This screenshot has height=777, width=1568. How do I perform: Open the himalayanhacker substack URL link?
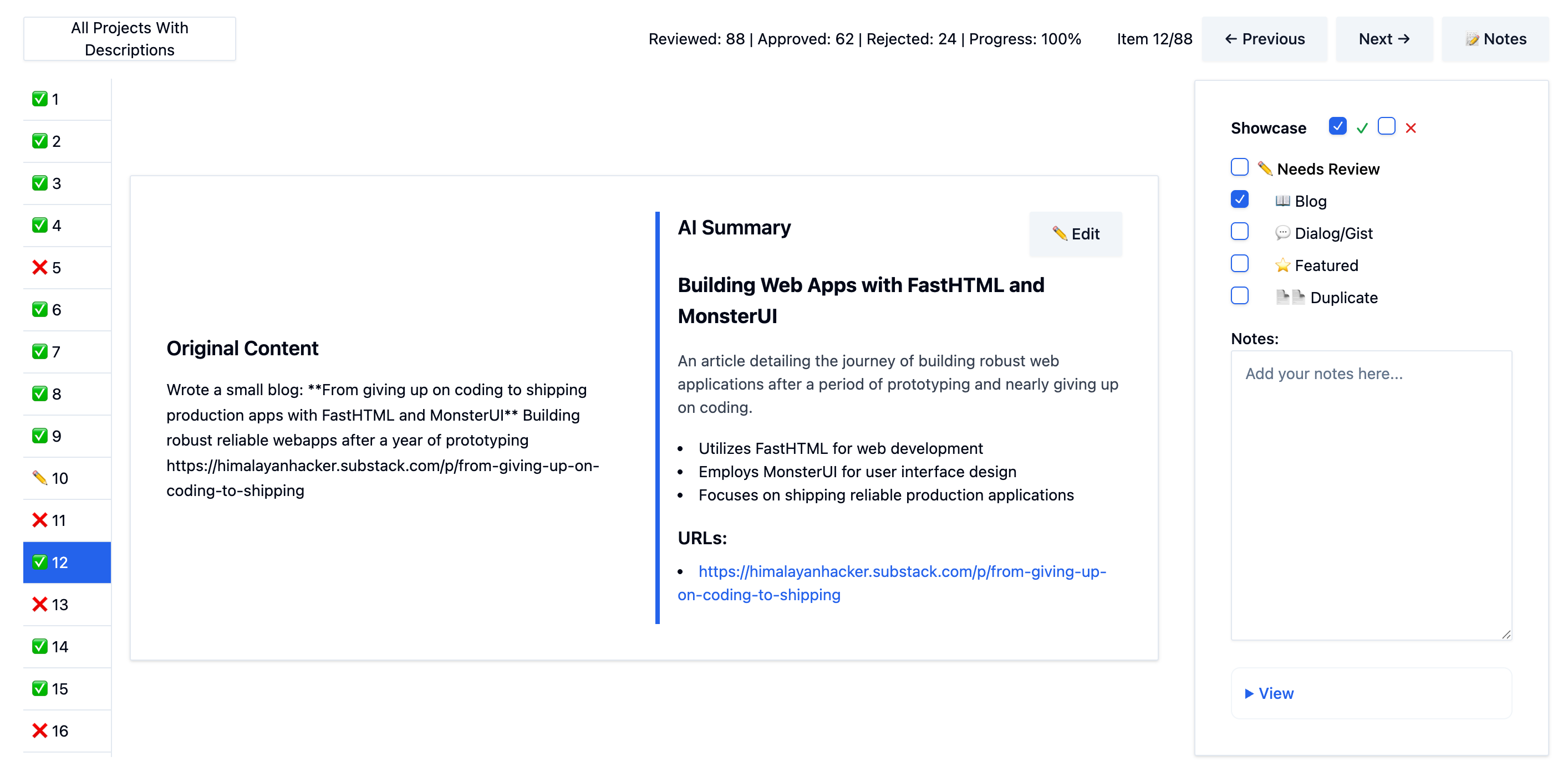[x=902, y=572]
